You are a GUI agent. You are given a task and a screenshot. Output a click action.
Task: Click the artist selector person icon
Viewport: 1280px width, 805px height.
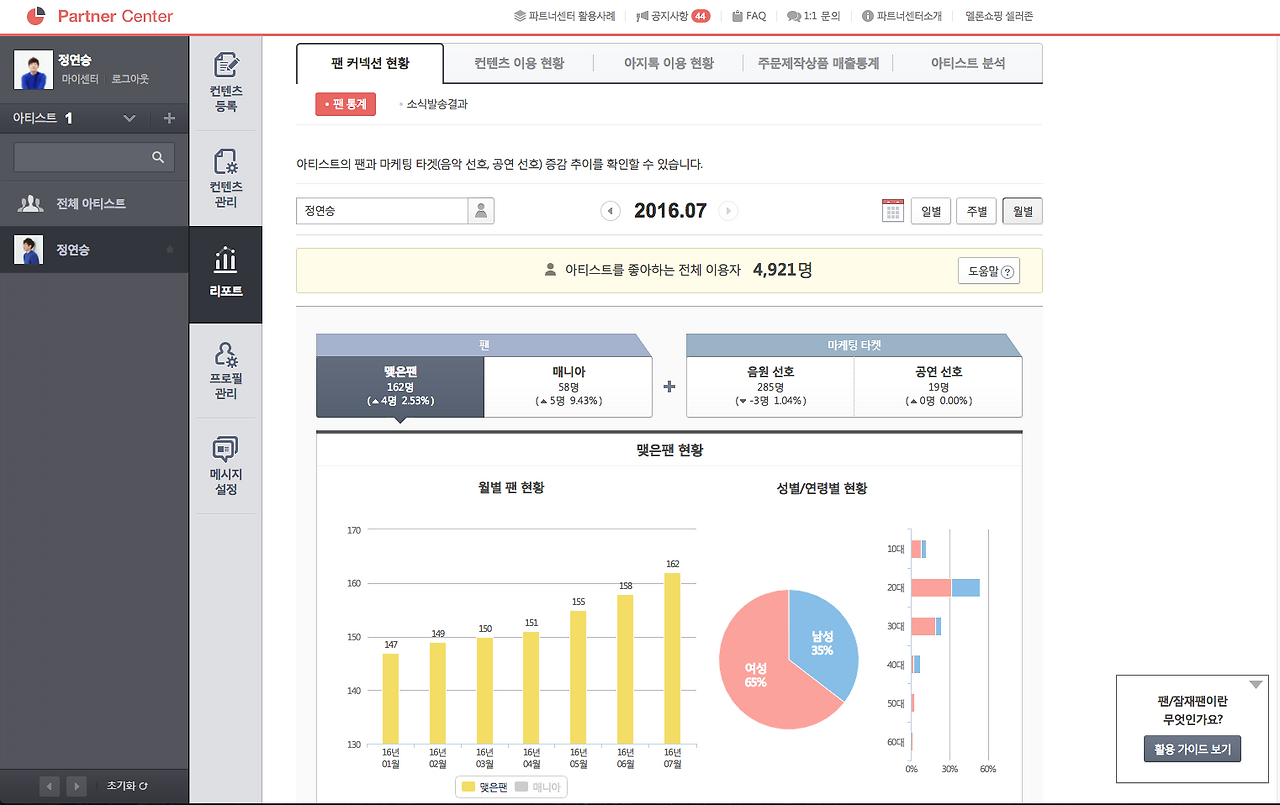pos(481,211)
